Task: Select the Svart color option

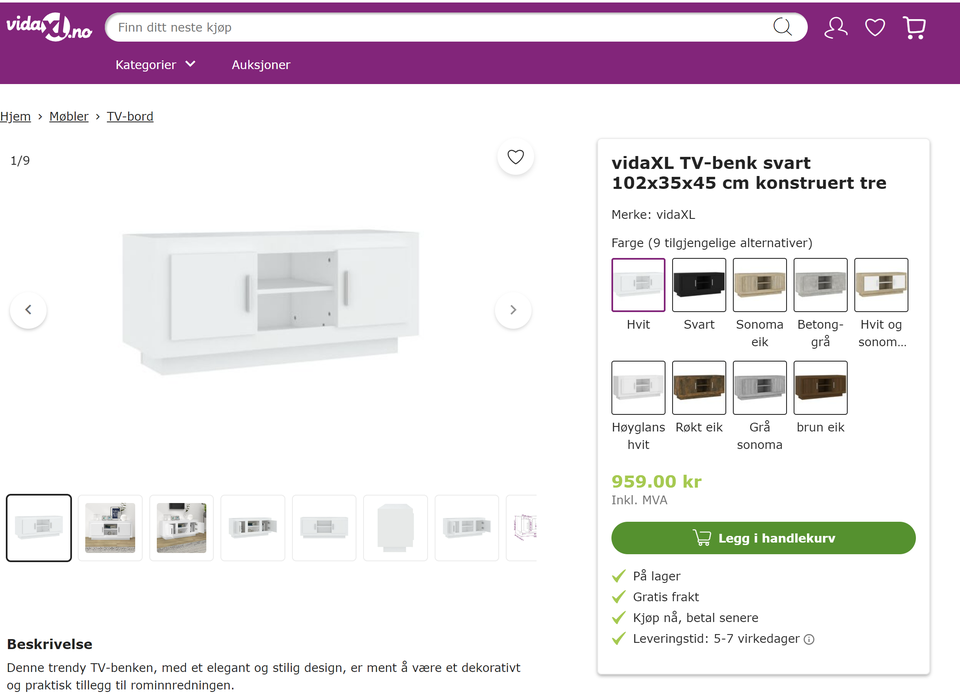Action: tap(699, 285)
